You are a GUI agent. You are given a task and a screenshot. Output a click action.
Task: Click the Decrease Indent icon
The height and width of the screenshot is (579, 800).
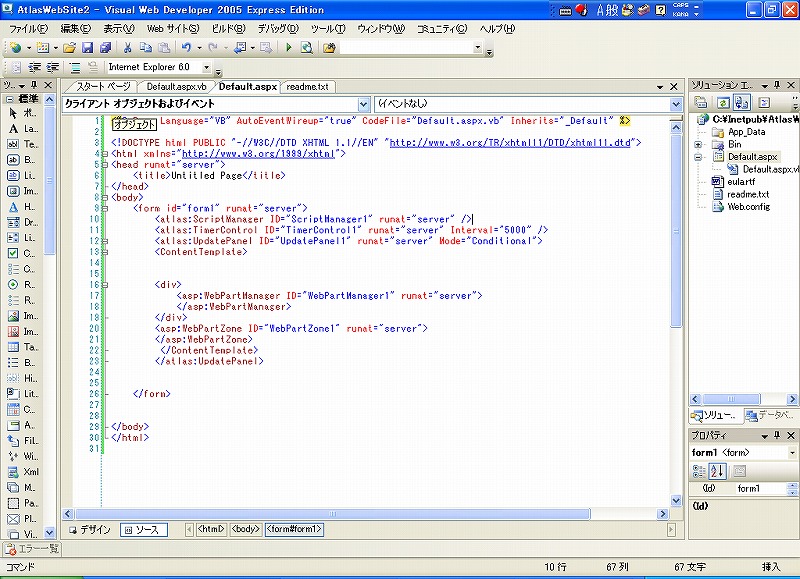[34, 67]
